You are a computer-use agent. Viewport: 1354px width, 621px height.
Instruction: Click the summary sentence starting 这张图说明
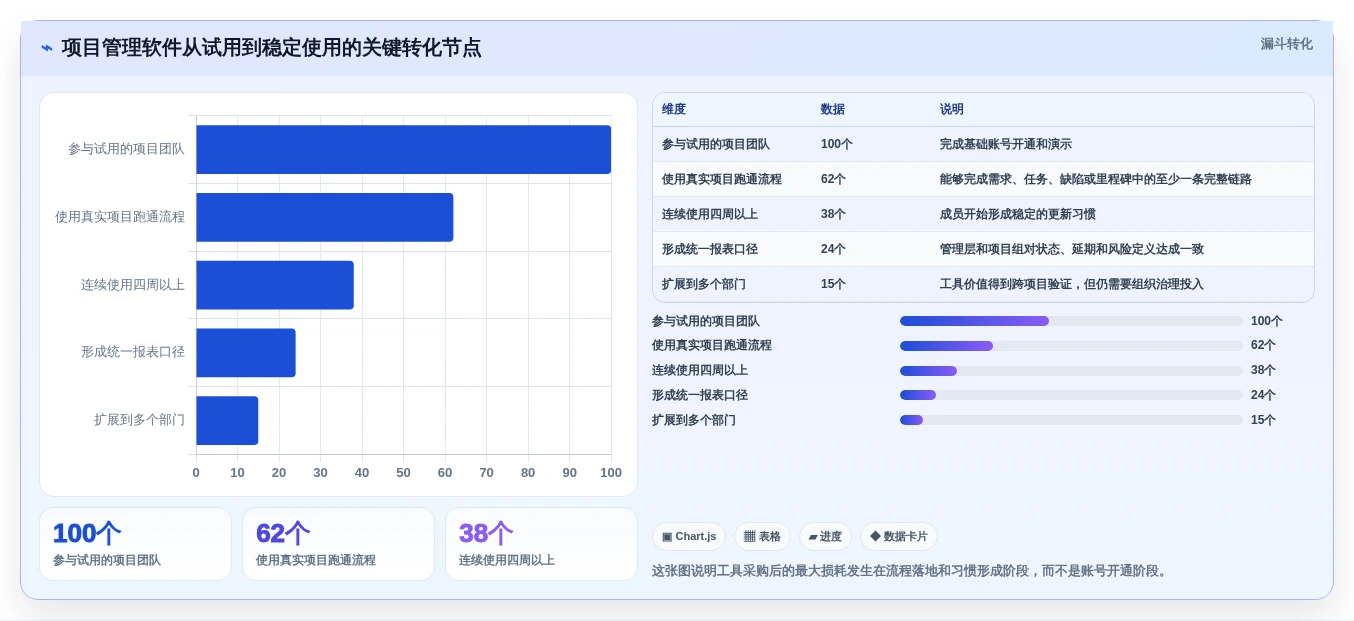pos(910,571)
